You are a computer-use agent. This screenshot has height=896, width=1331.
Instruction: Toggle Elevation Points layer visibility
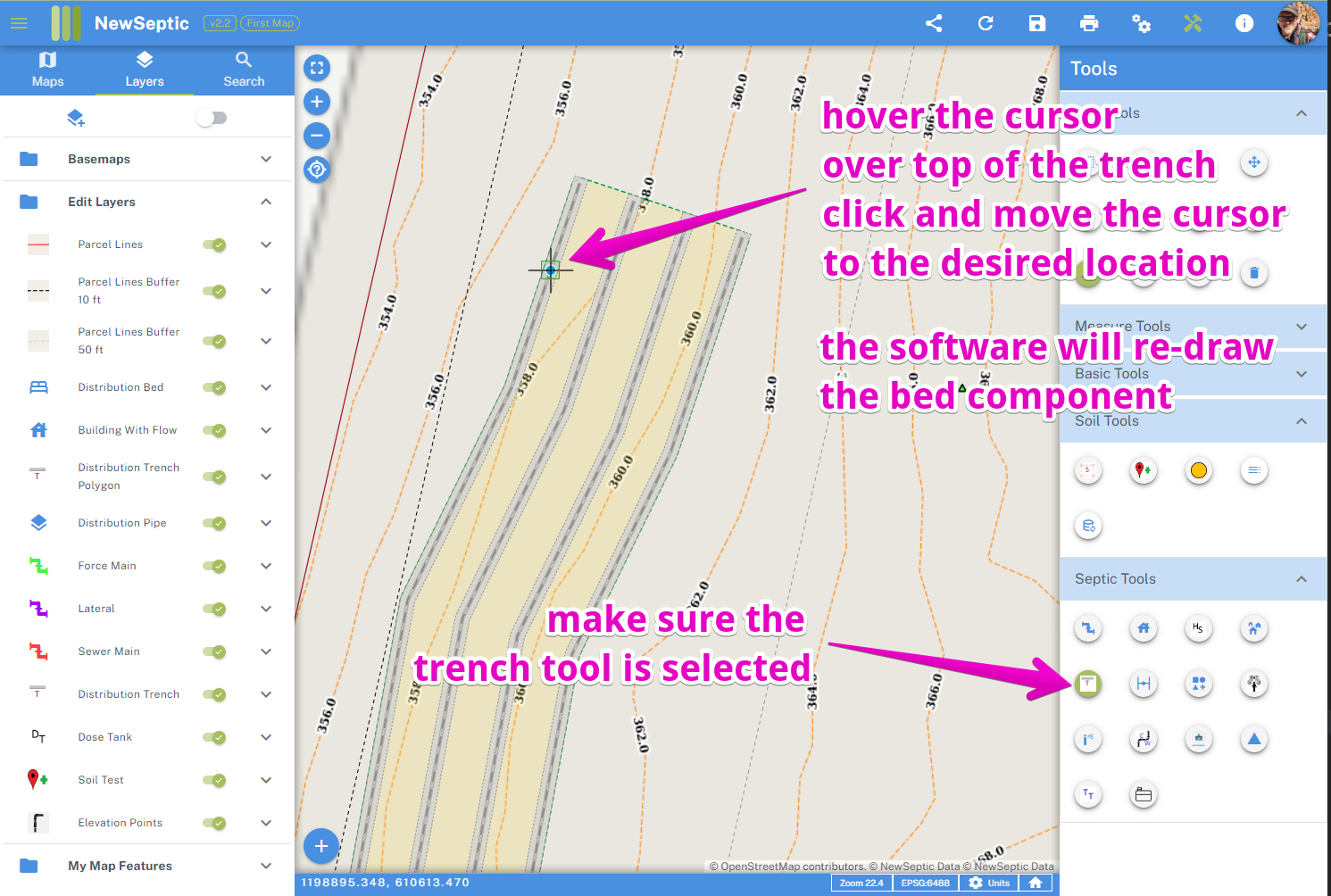click(214, 823)
